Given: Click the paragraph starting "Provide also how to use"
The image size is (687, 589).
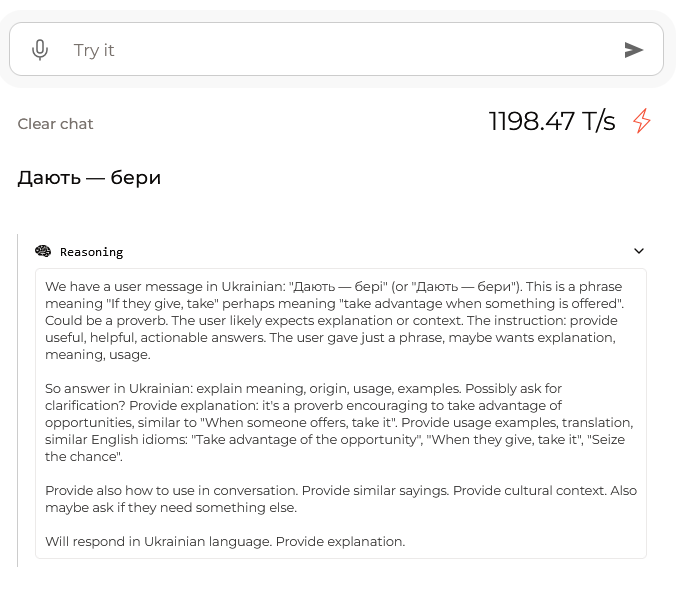Looking at the screenshot, I should [x=340, y=499].
